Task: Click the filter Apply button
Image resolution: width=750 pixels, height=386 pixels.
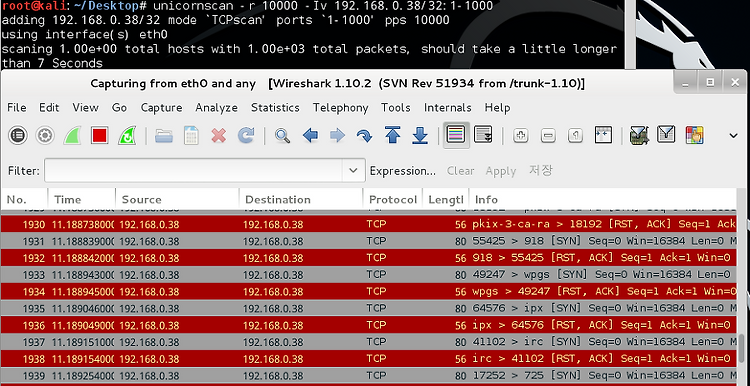Action: 500,171
